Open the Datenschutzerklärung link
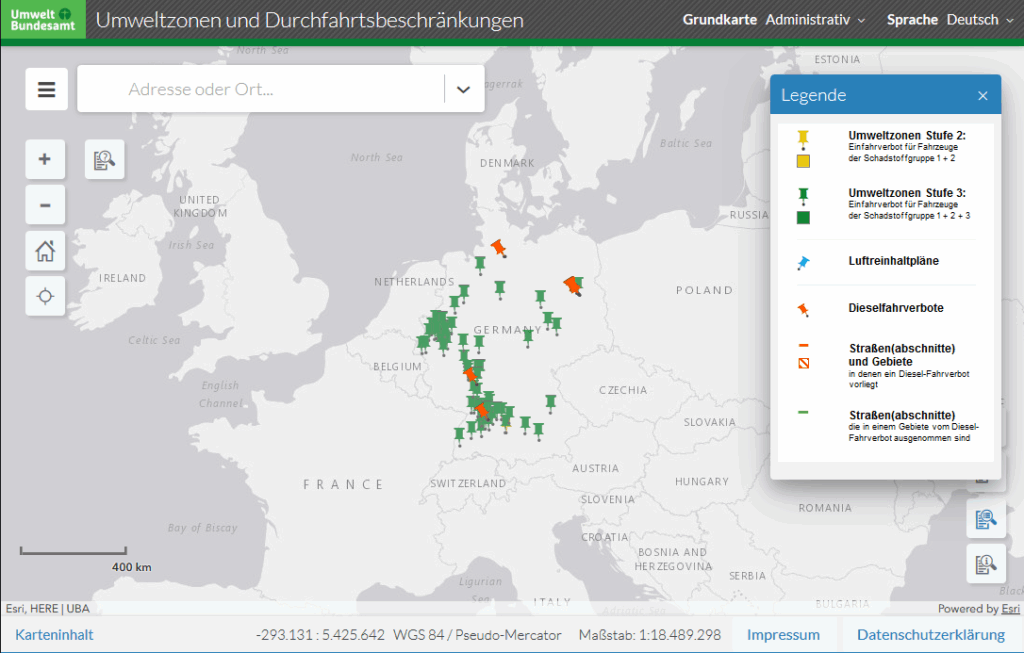This screenshot has height=653, width=1024. click(x=930, y=635)
